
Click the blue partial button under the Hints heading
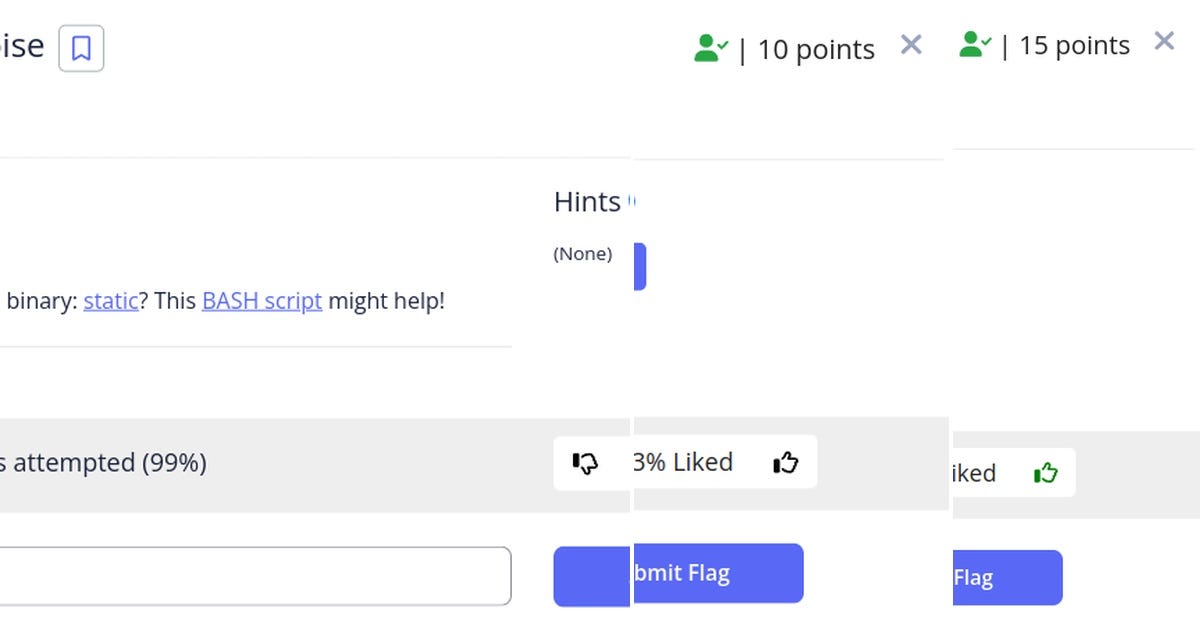638,265
